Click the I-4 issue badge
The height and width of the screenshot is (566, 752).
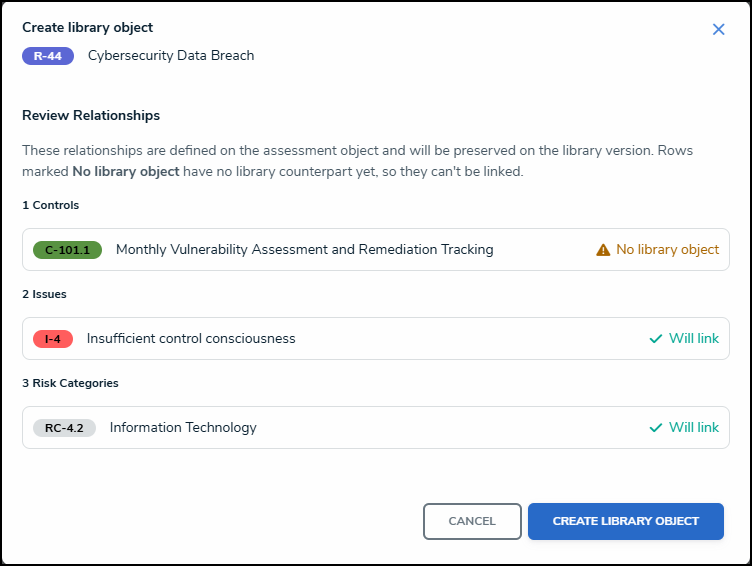[53, 339]
